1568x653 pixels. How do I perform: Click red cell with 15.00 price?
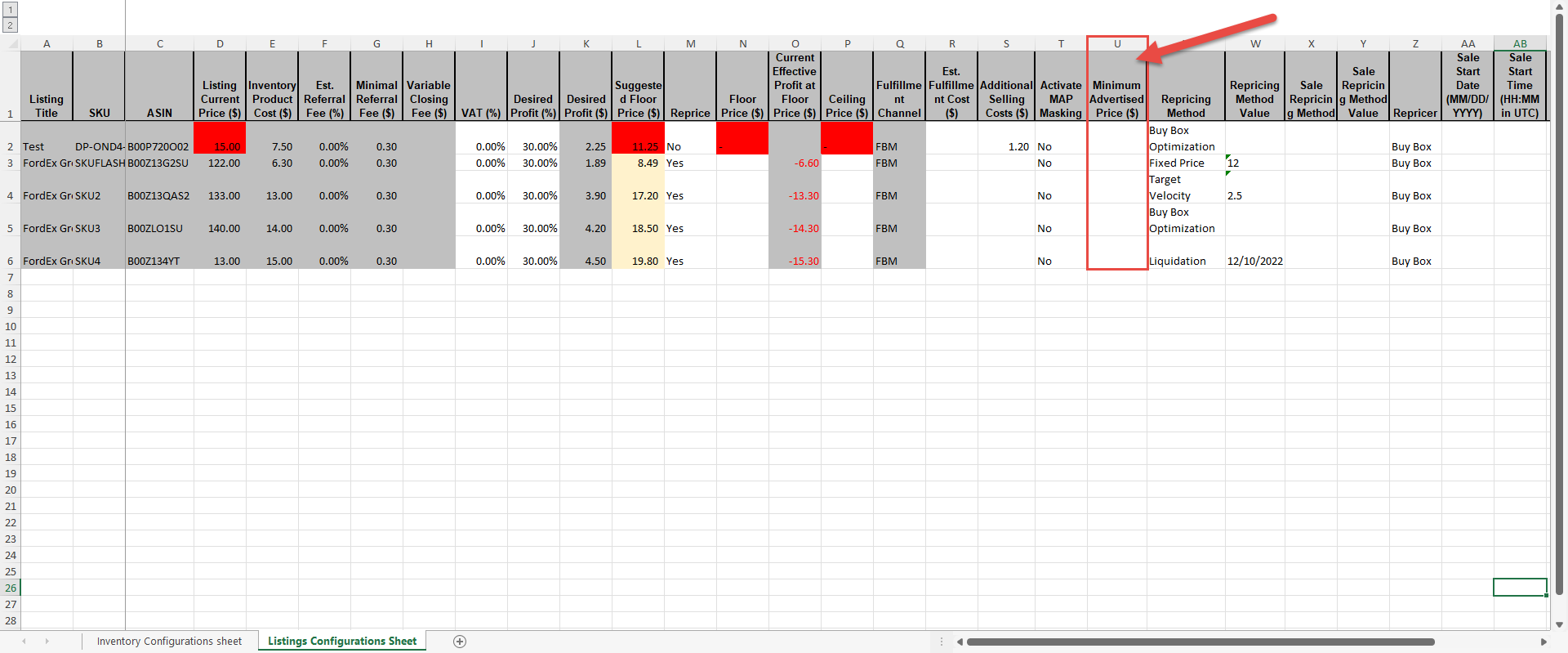pyautogui.click(x=220, y=138)
